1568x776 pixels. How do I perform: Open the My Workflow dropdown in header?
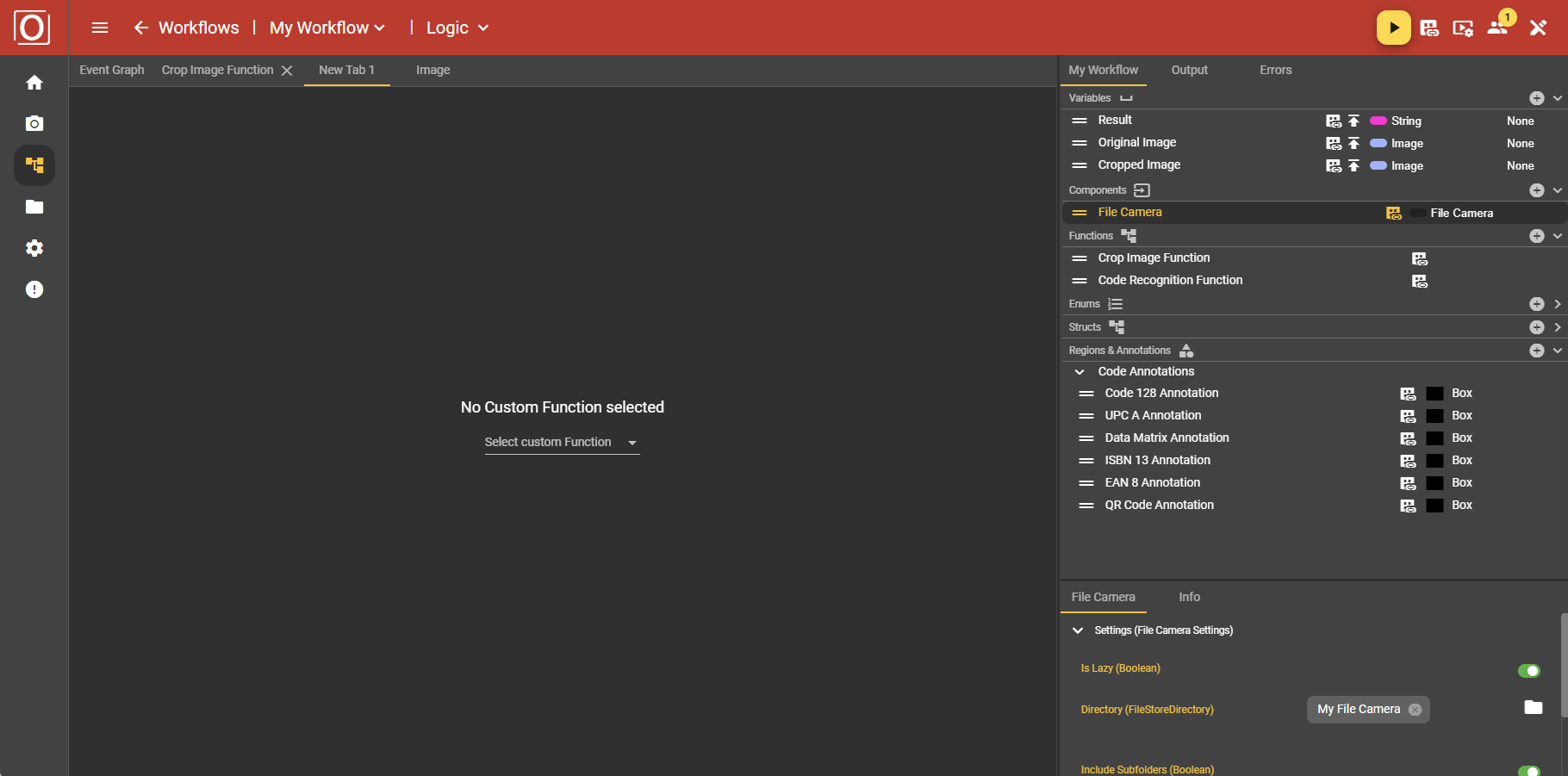click(x=327, y=27)
